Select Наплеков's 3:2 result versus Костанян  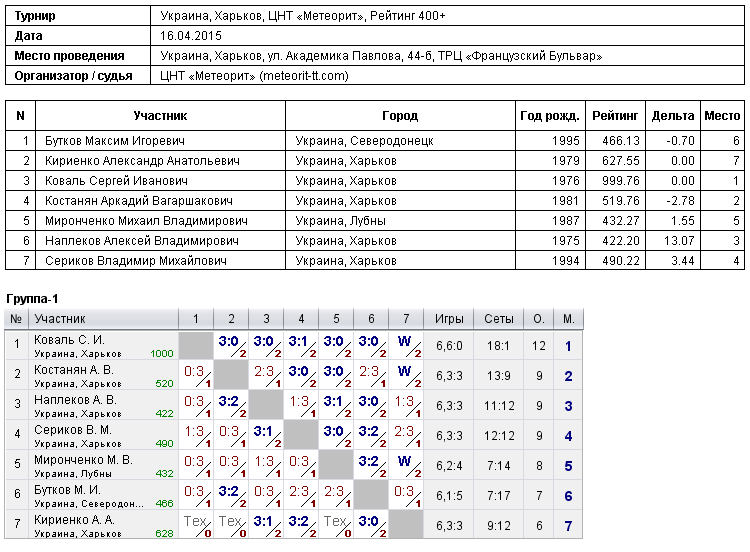pos(232,406)
